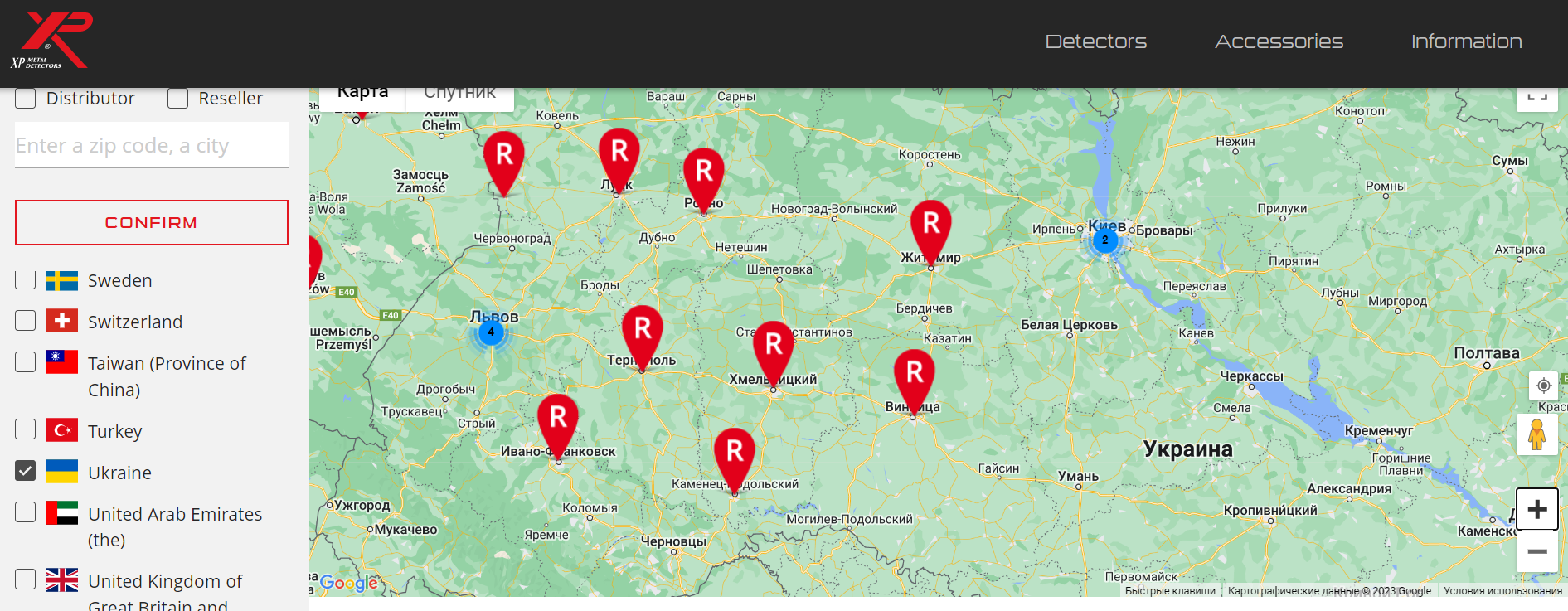Select the Street View pegman icon
Viewport: 1568px width, 611px height.
click(1536, 434)
